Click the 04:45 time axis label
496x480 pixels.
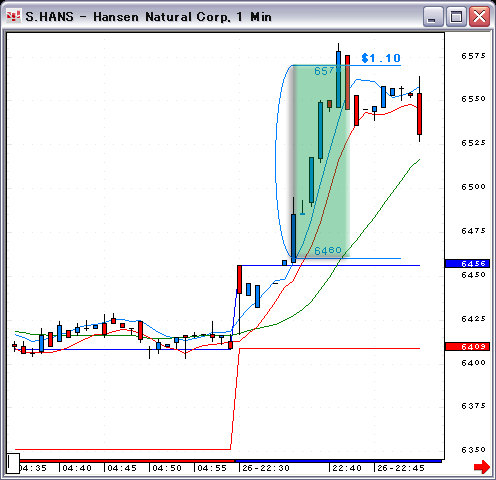point(122,468)
